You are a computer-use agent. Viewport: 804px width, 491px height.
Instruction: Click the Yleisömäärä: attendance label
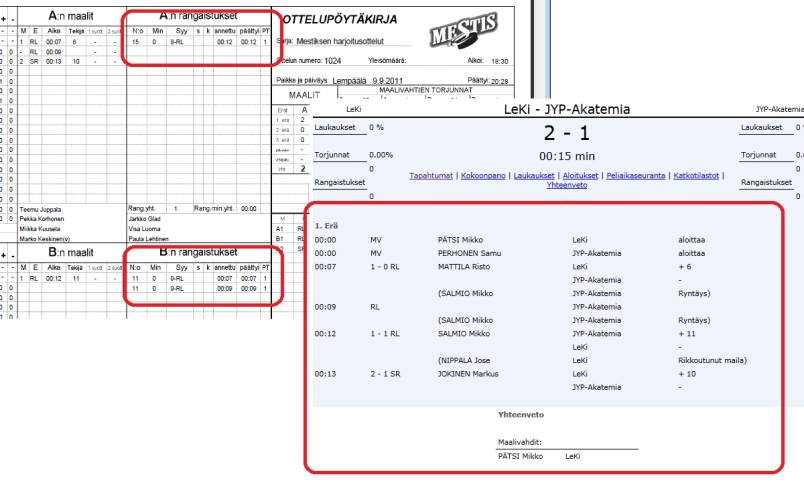click(387, 60)
